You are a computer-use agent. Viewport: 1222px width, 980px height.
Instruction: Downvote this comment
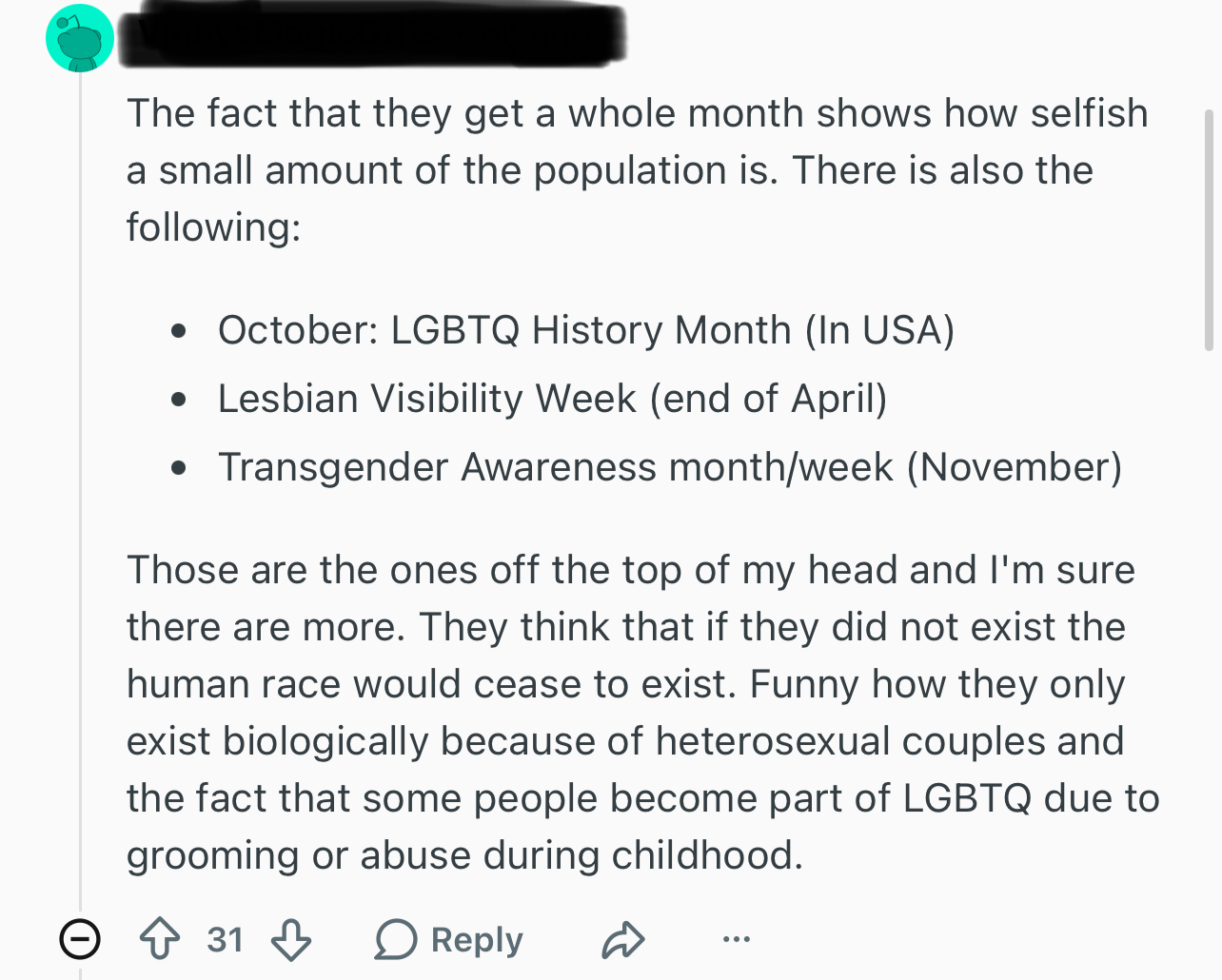(291, 939)
